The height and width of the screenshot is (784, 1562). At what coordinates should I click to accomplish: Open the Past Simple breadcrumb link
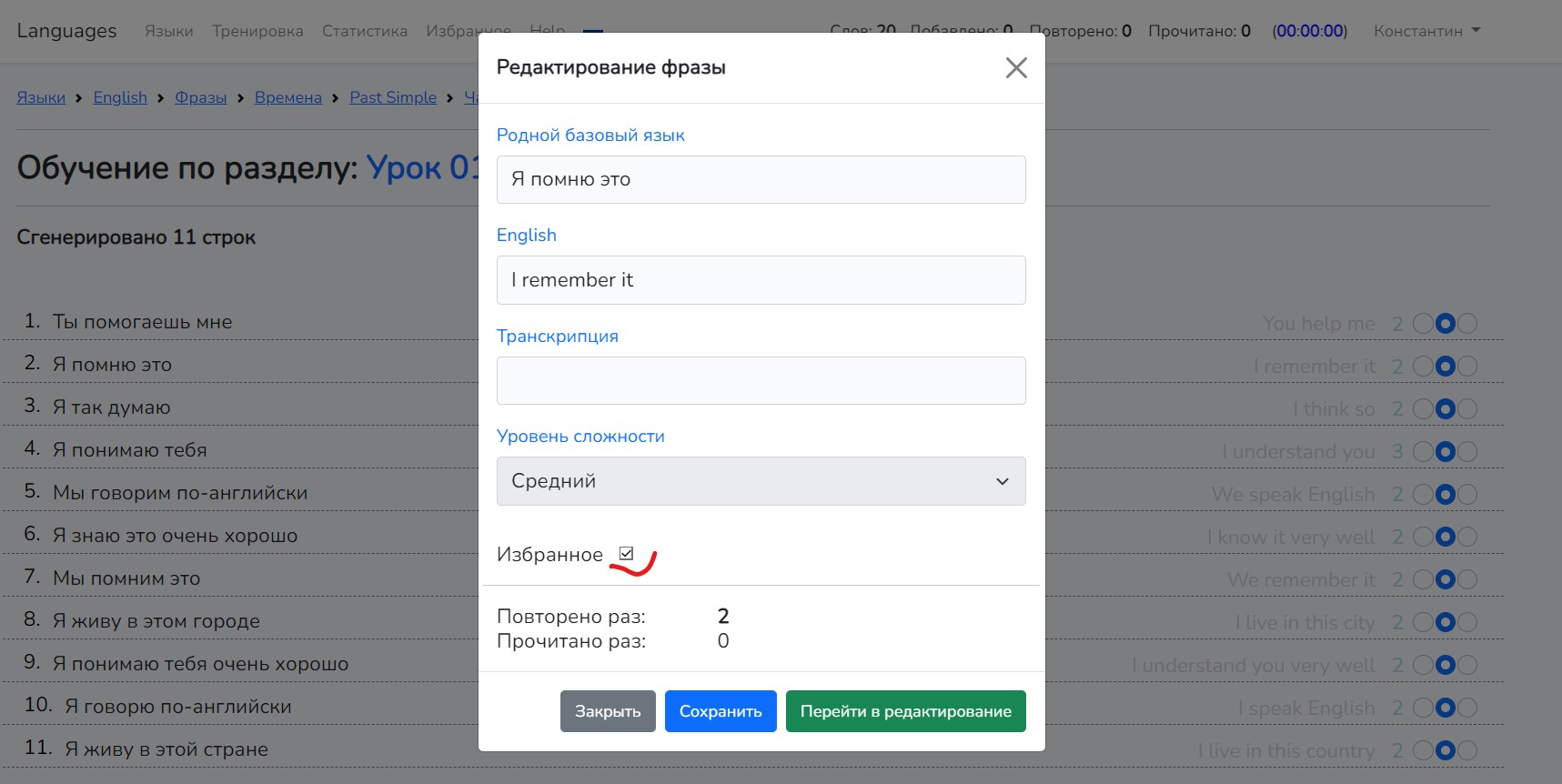(x=393, y=97)
